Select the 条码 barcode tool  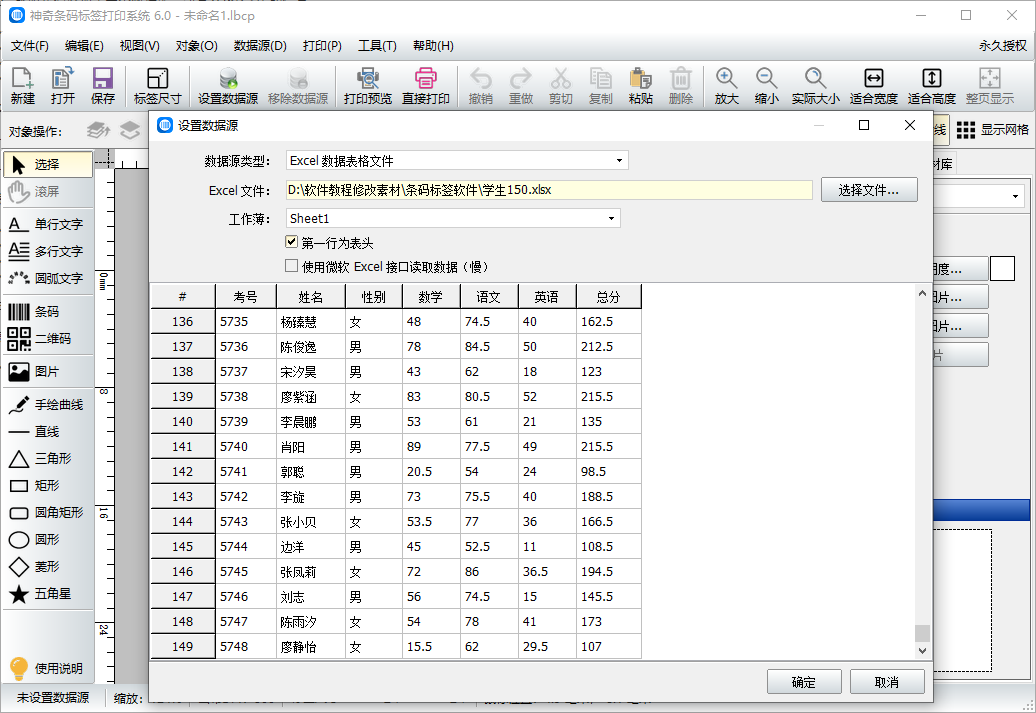[47, 312]
